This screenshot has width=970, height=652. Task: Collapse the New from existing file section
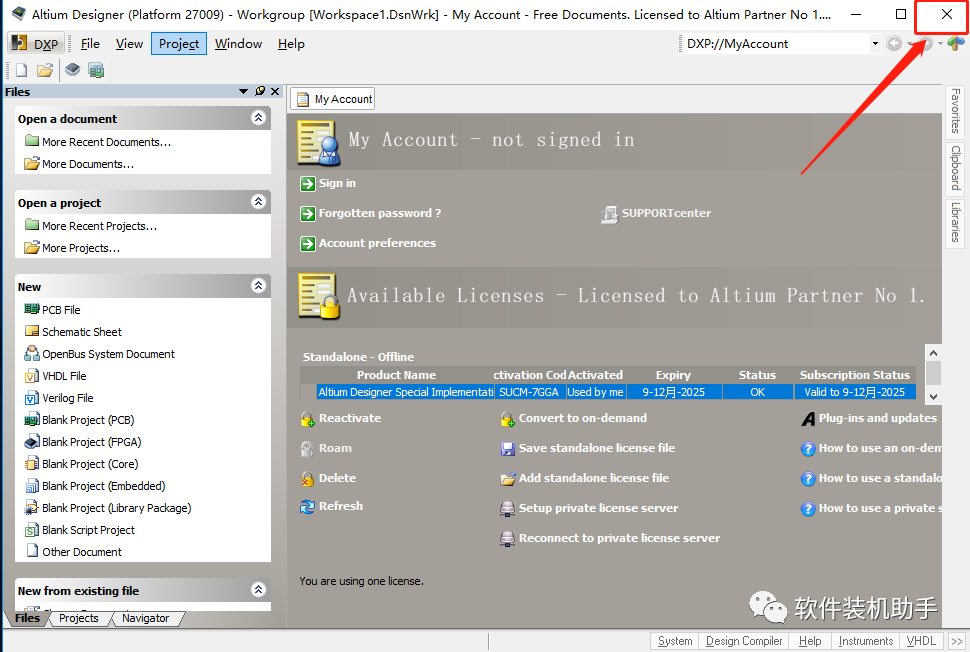[x=259, y=590]
